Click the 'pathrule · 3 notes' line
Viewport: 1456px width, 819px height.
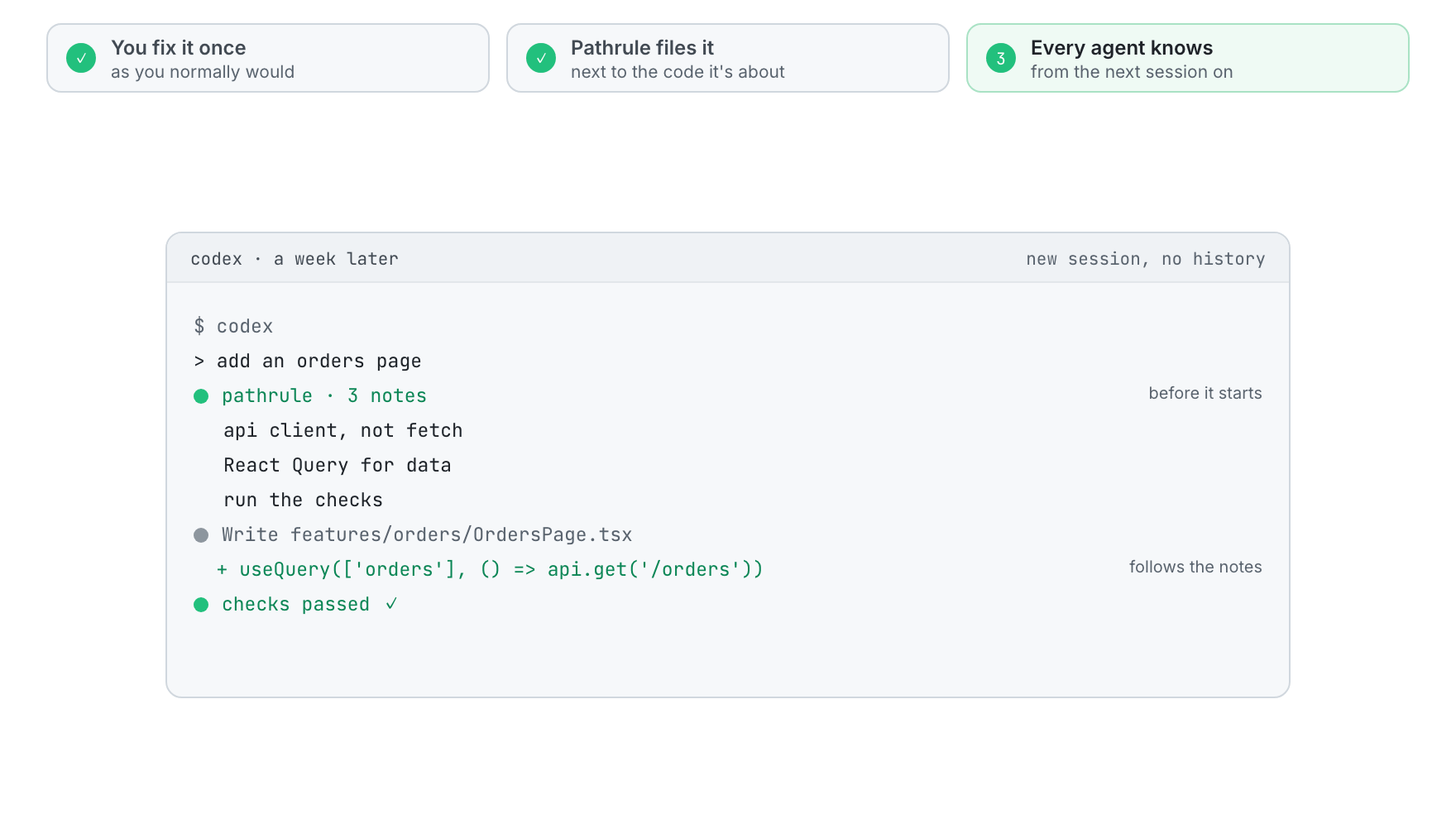click(324, 395)
